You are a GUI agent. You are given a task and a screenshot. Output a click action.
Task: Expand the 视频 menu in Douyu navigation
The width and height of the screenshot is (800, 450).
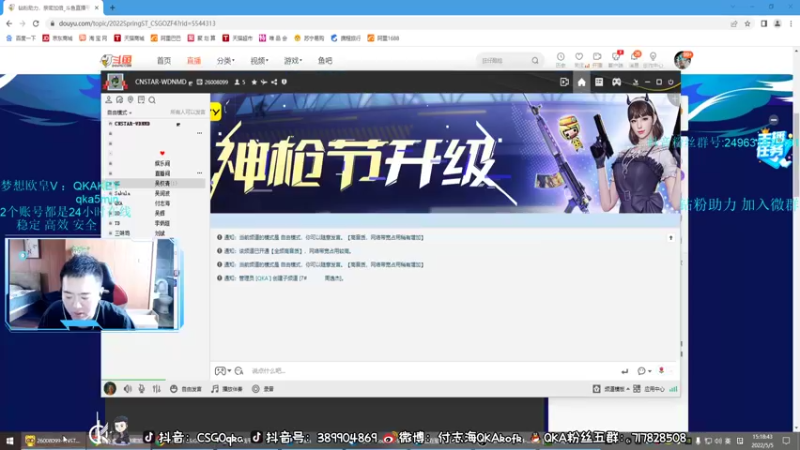[x=259, y=61]
